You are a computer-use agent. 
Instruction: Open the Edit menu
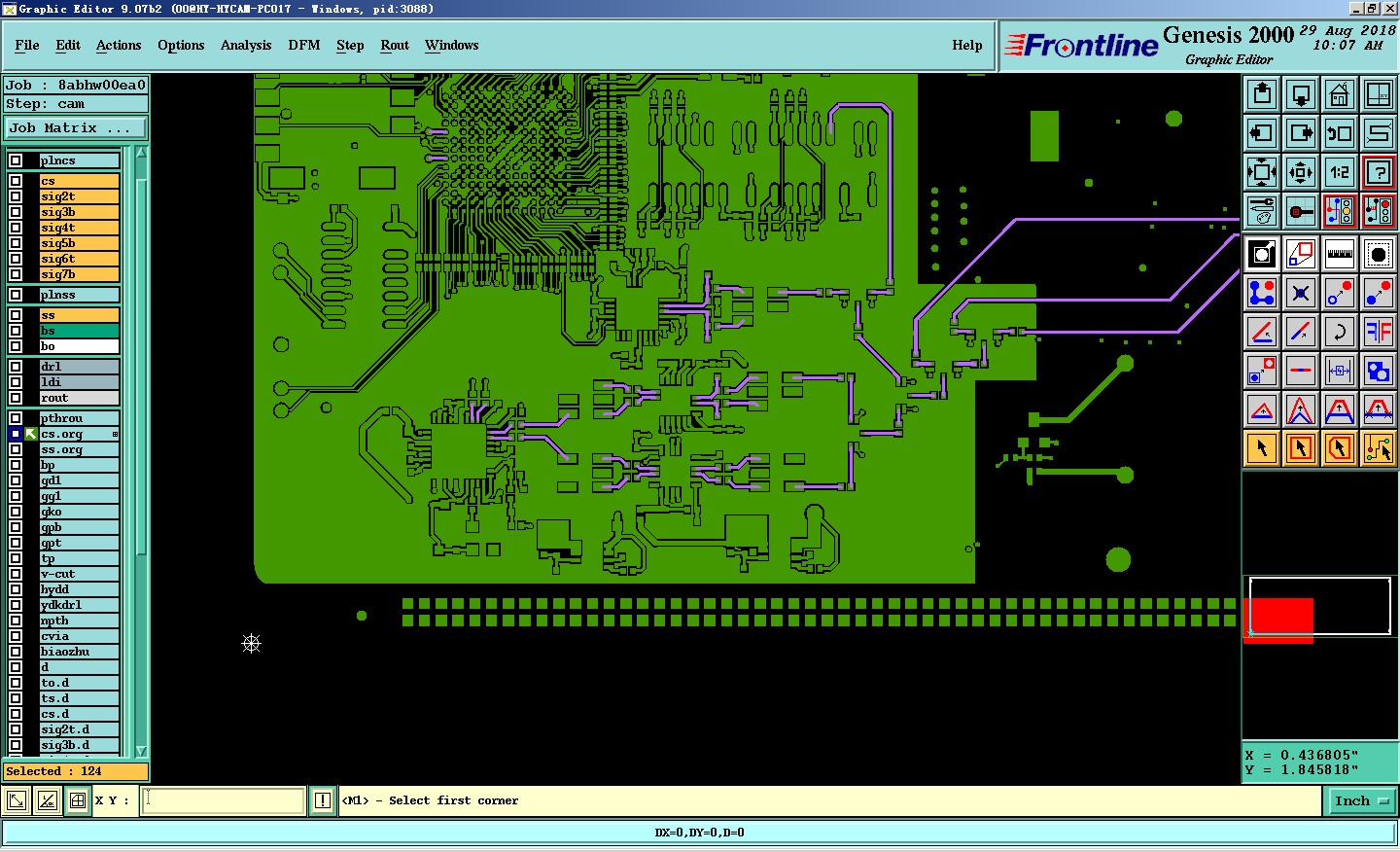68,45
